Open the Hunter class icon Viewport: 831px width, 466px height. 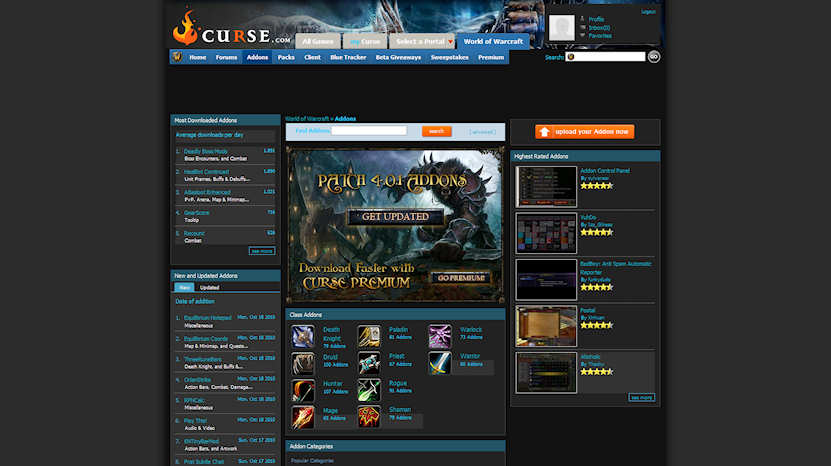[x=303, y=391]
